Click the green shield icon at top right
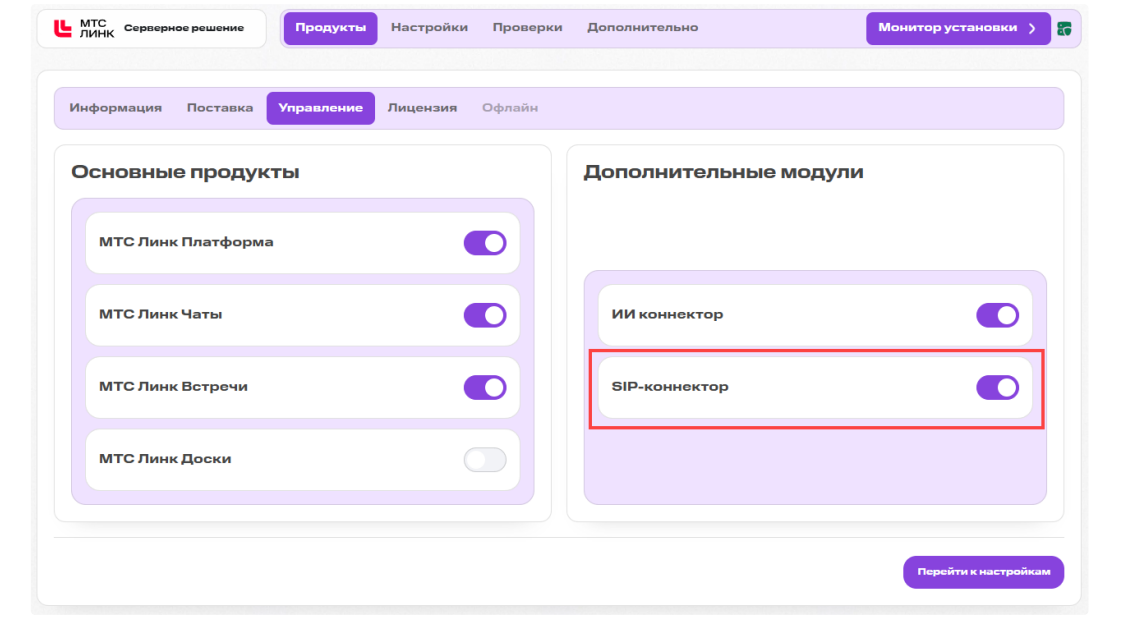 [1064, 29]
